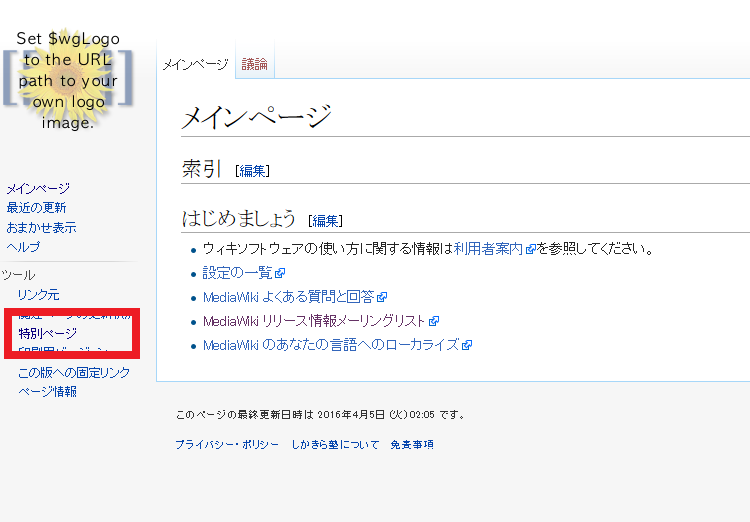This screenshot has width=750, height=522.
Task: Open ページ情報 in the sidebar
Action: 47,391
